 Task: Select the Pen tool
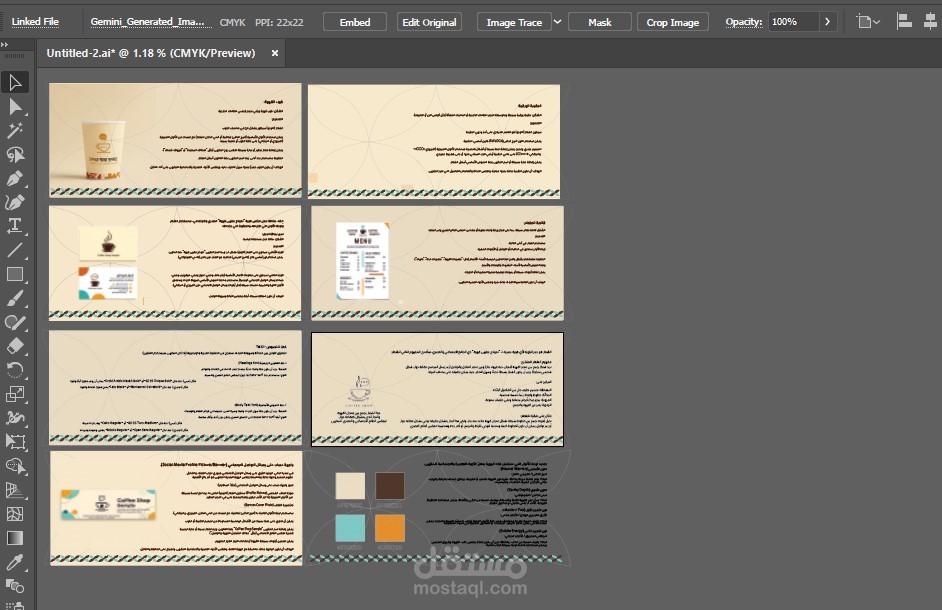15,178
